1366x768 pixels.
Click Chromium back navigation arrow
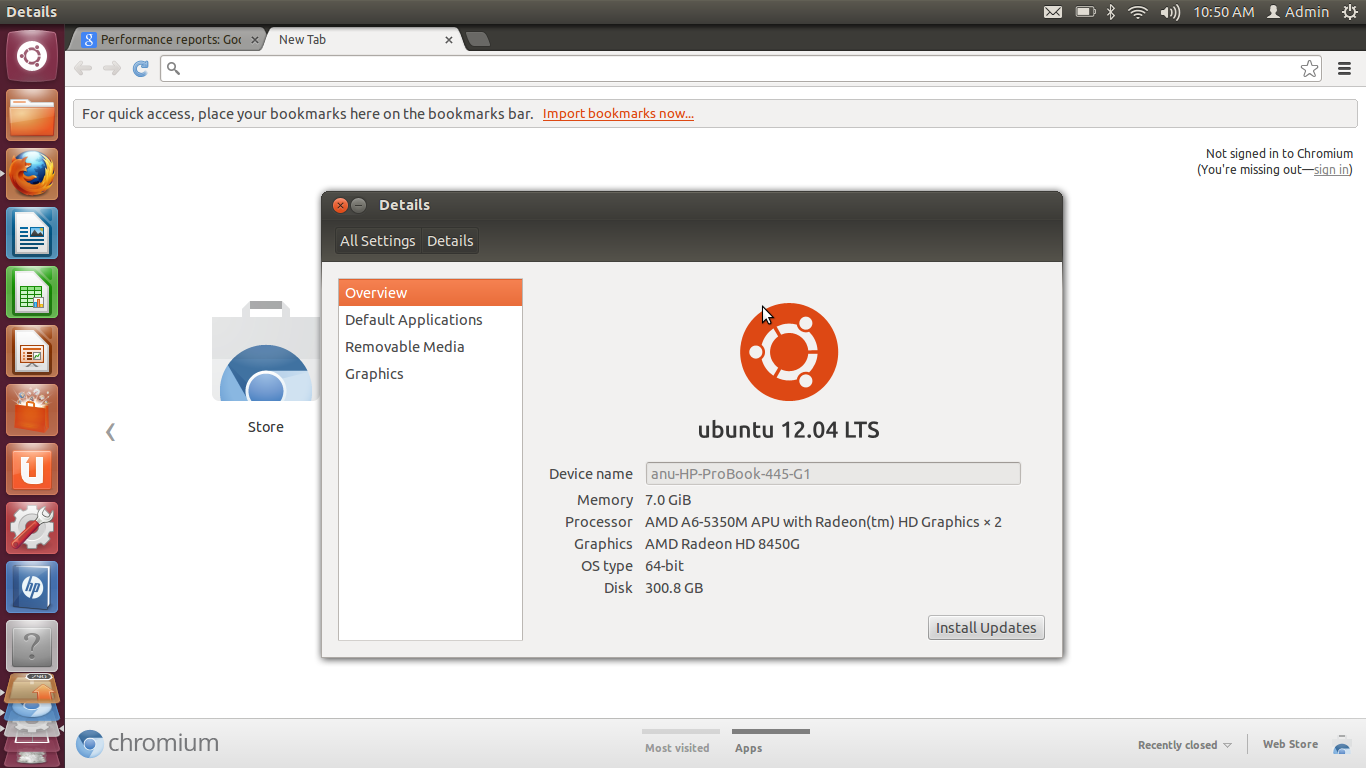[x=83, y=68]
